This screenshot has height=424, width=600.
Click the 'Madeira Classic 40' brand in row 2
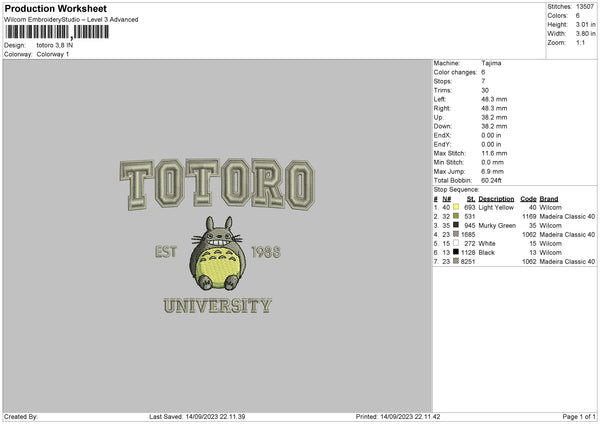coord(567,217)
